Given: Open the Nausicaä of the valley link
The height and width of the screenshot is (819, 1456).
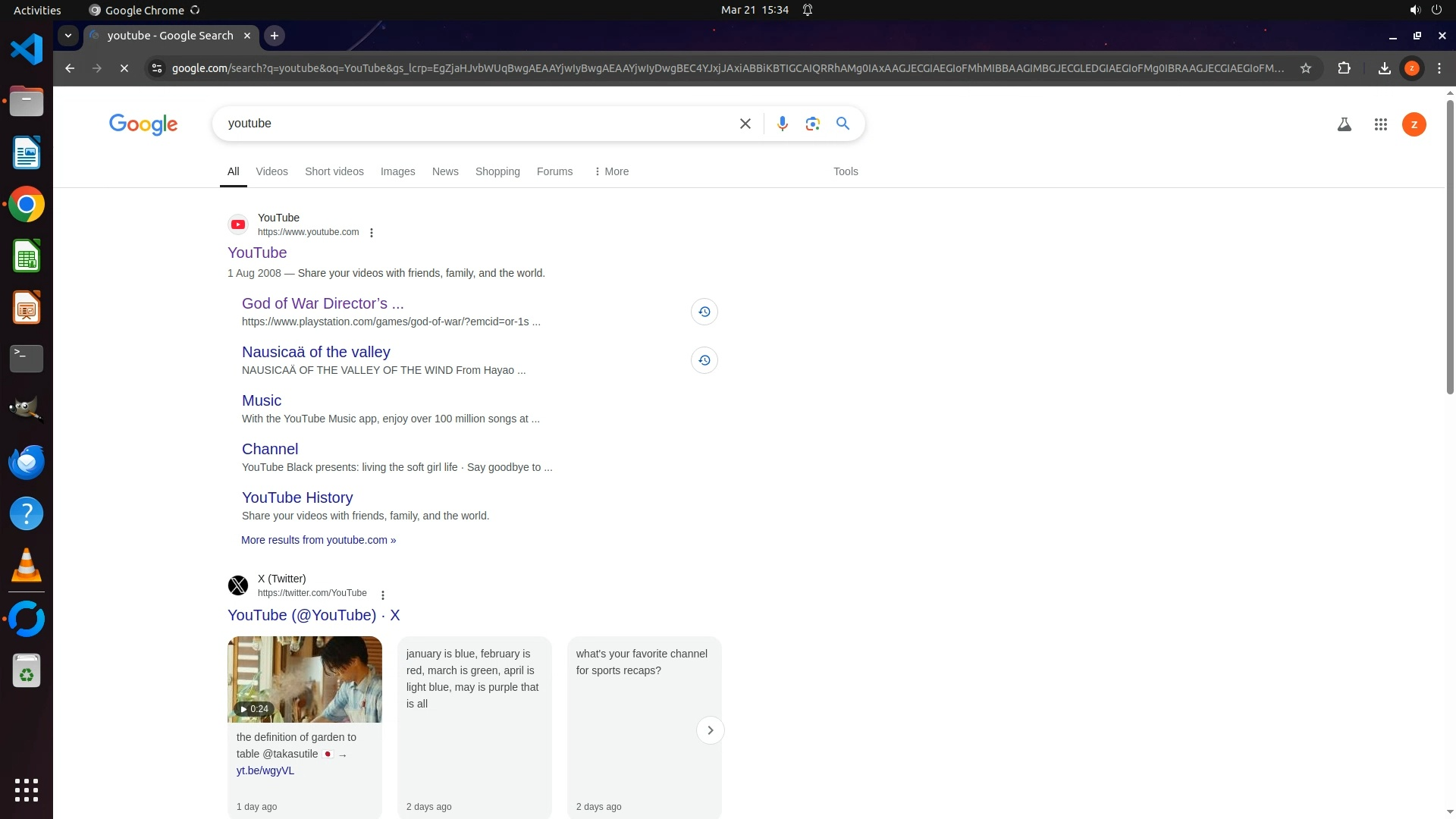Looking at the screenshot, I should click(x=315, y=352).
